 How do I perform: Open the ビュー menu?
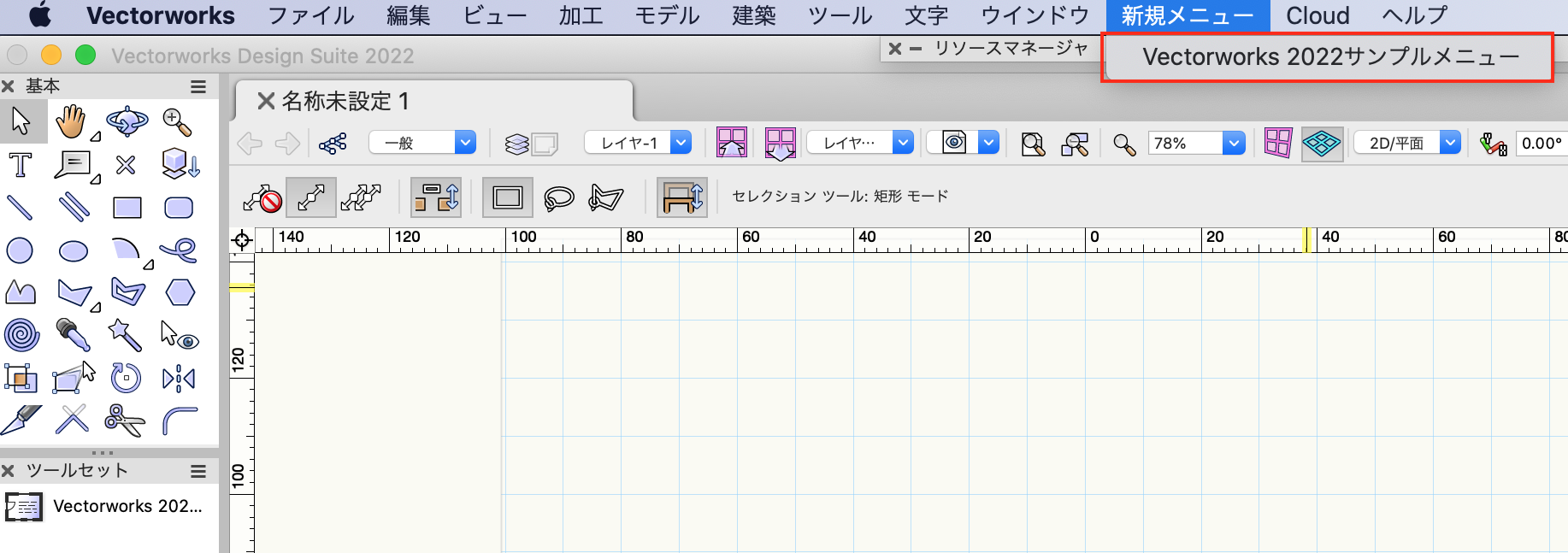tap(495, 15)
